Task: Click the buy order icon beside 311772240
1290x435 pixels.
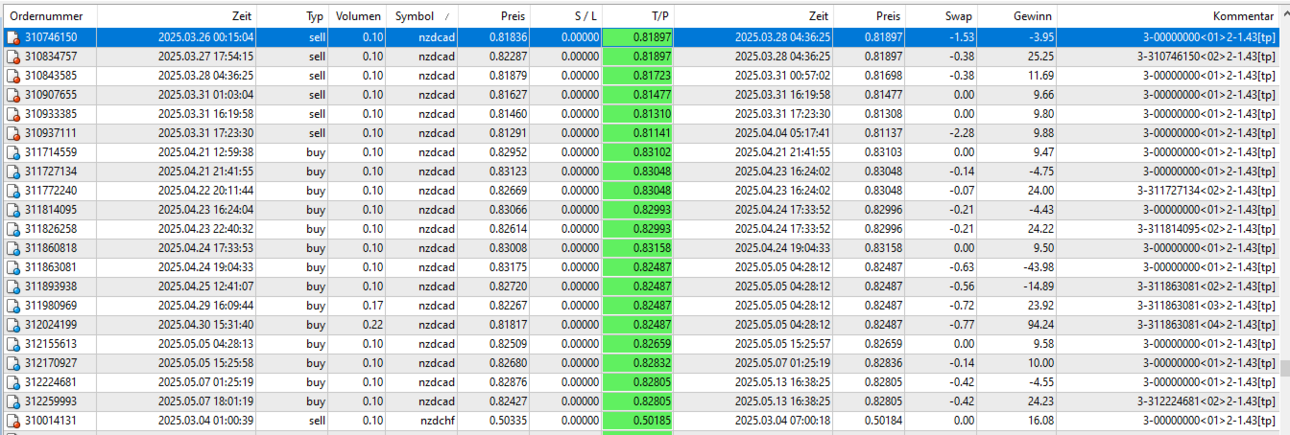Action: pos(13,191)
